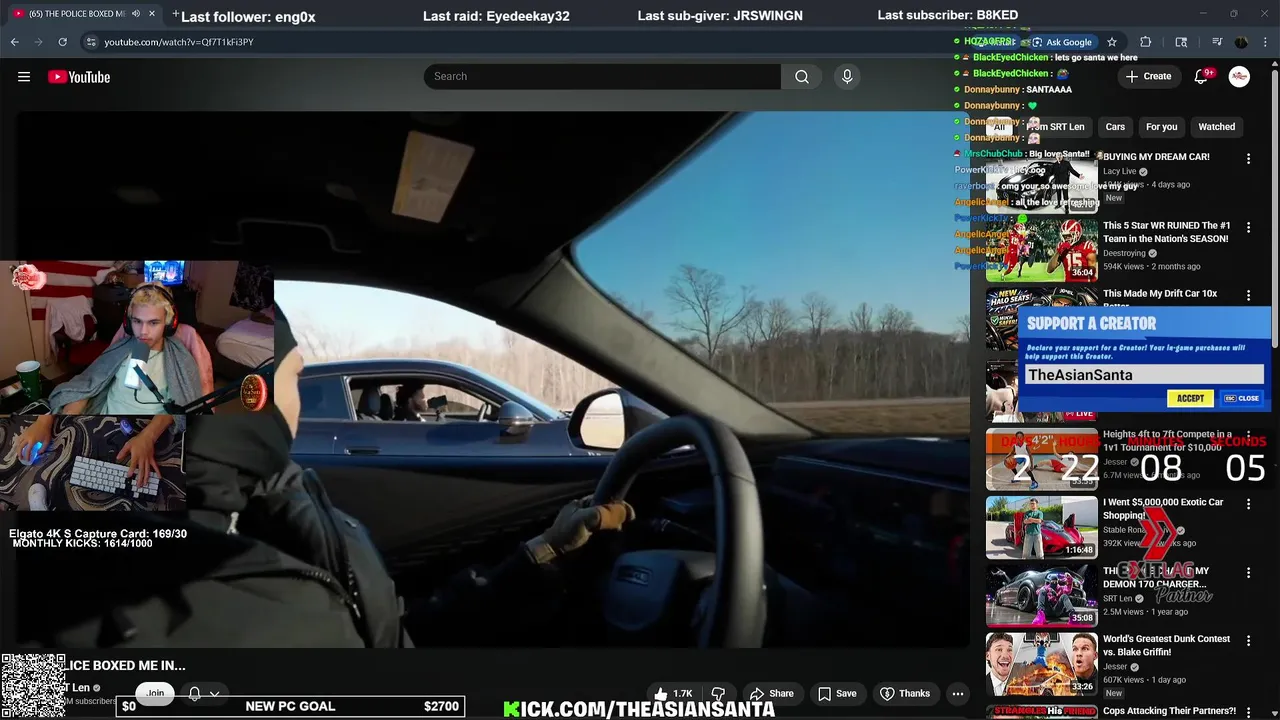Start voice search with the microphone

pyautogui.click(x=847, y=77)
